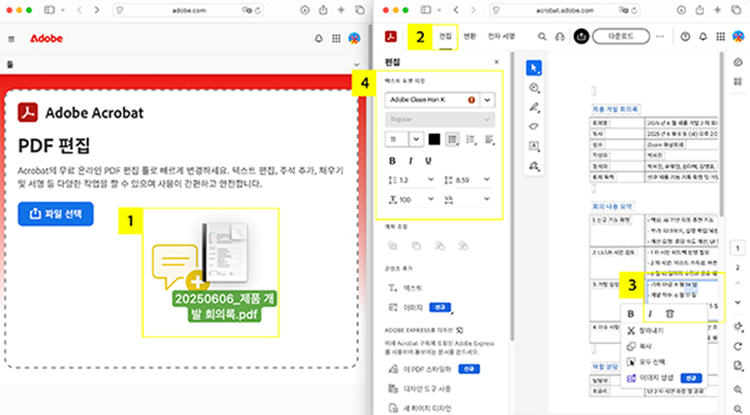Image resolution: width=750 pixels, height=415 pixels.
Task: Click Italic I in floating text toolbar
Action: pyautogui.click(x=650, y=314)
